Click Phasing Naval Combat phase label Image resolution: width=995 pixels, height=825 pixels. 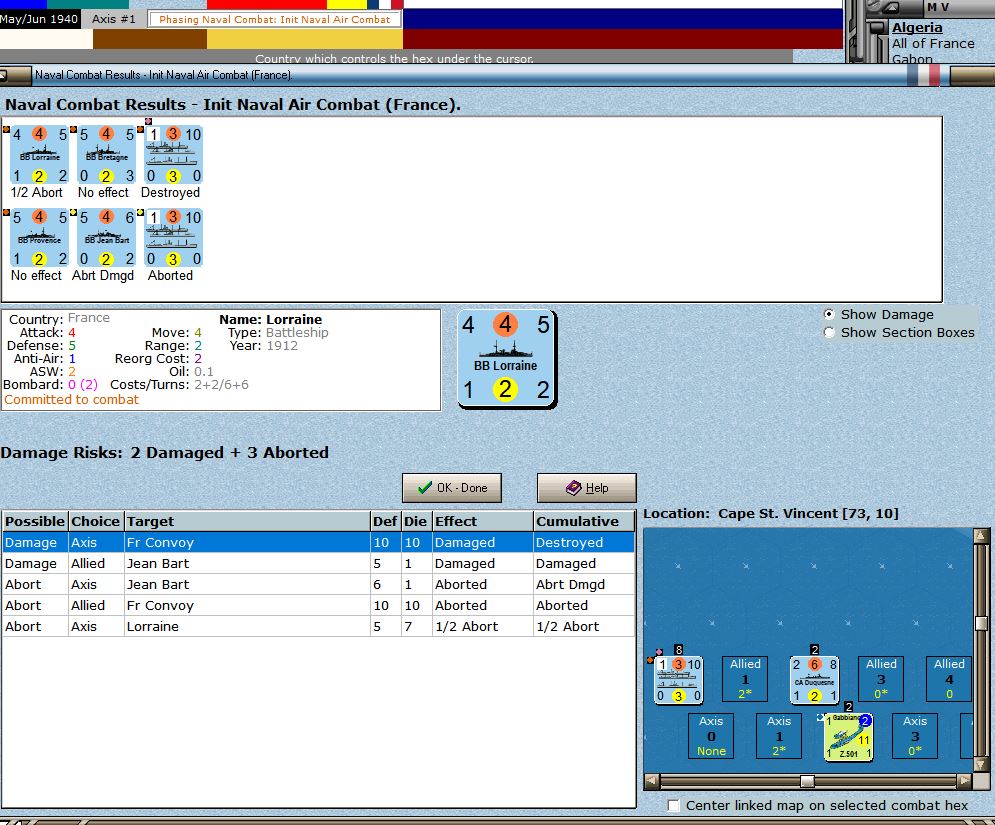coord(274,19)
